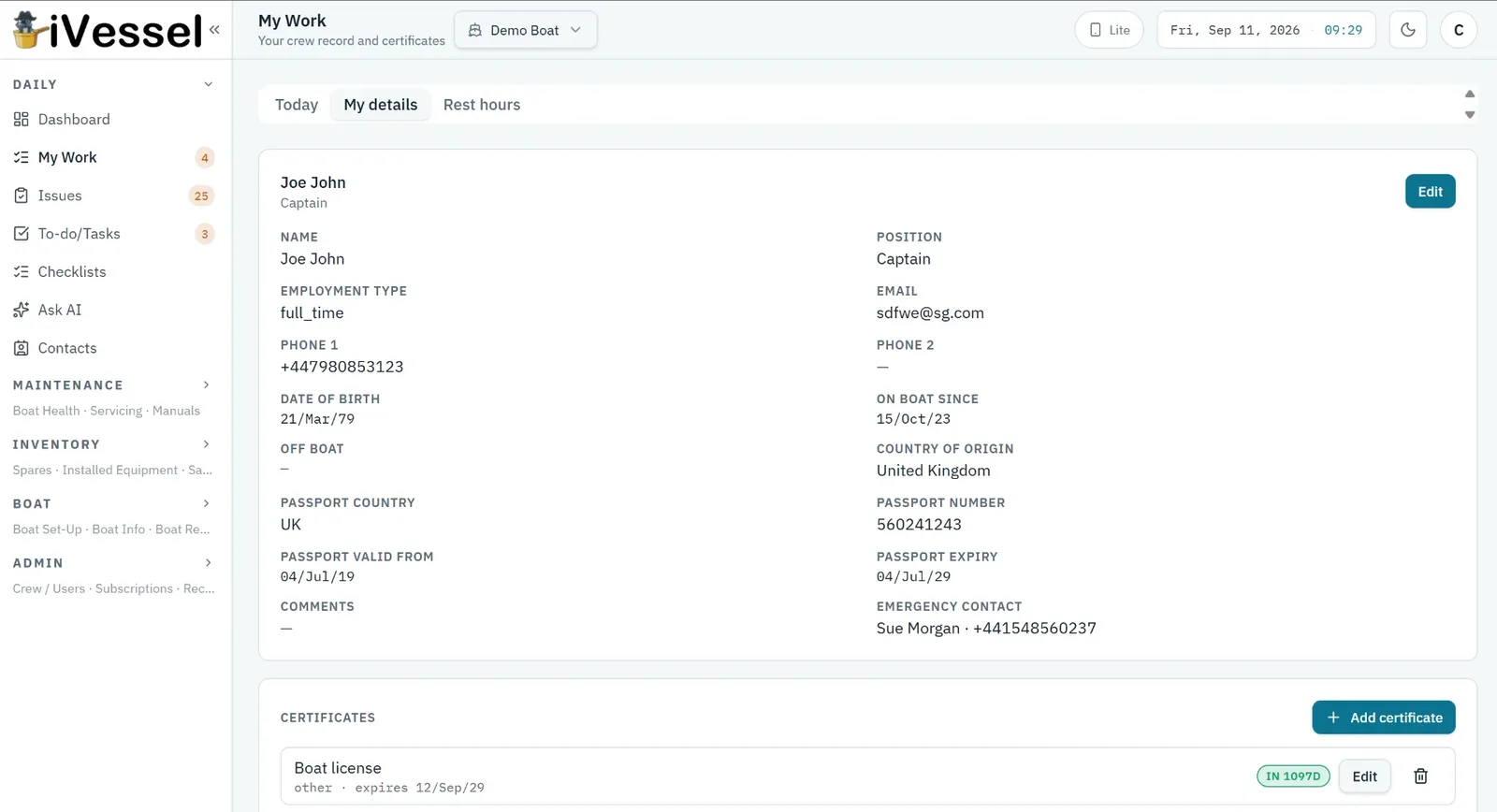This screenshot has height=812, width=1497.
Task: Click the Contacts book icon
Action: click(22, 348)
